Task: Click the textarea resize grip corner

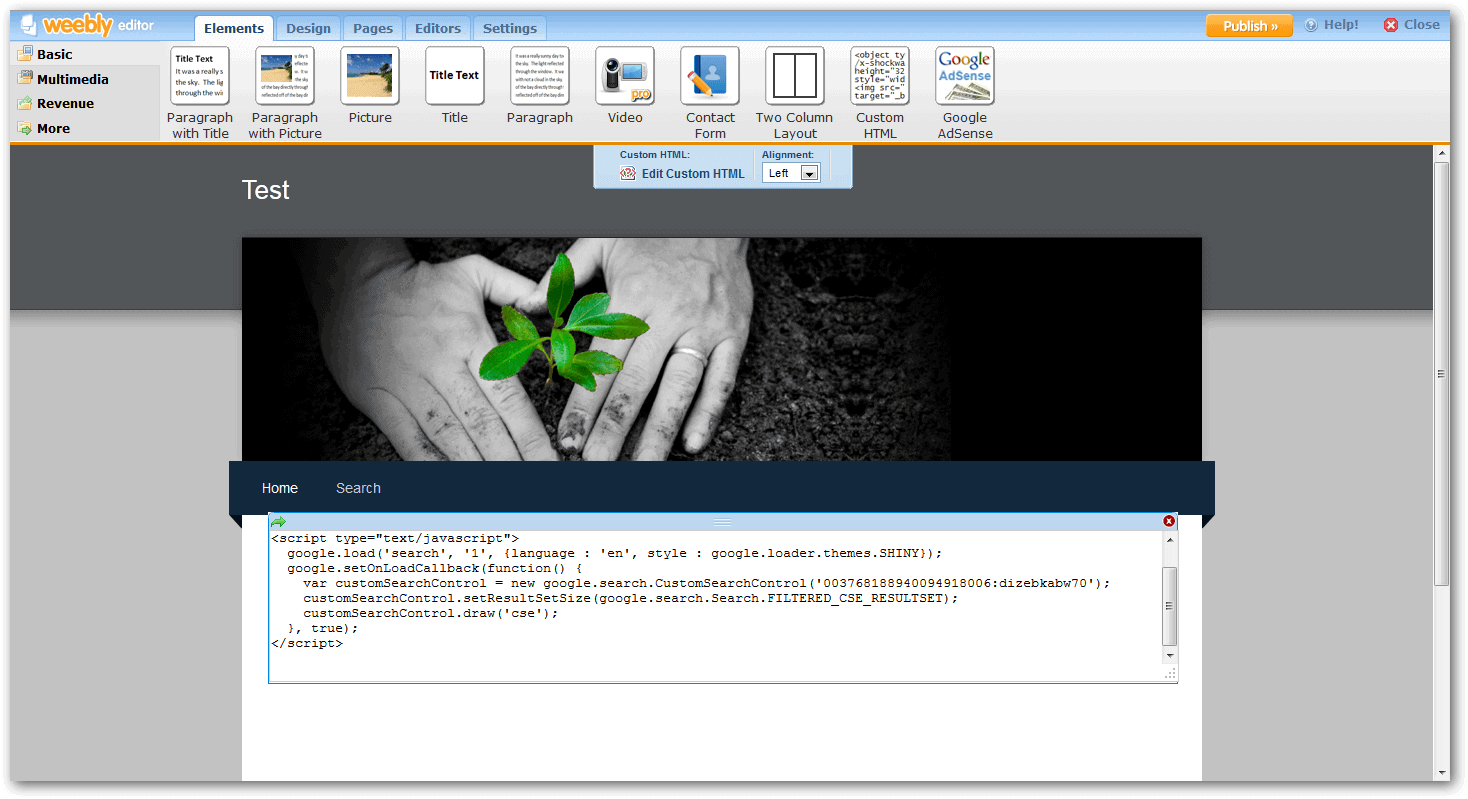Action: [x=1170, y=674]
